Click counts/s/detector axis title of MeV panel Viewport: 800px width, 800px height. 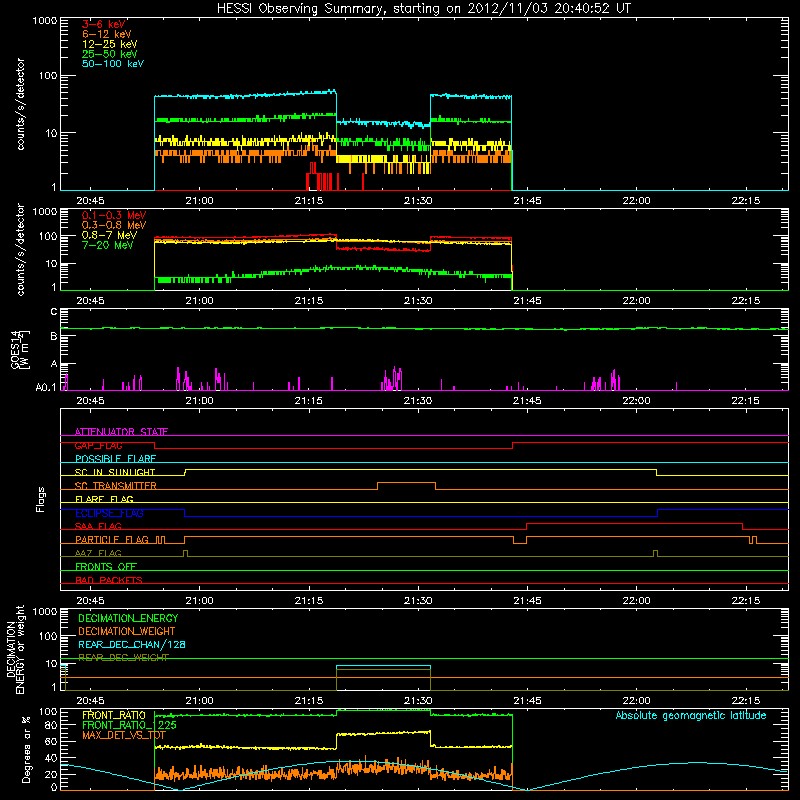tap(20, 249)
